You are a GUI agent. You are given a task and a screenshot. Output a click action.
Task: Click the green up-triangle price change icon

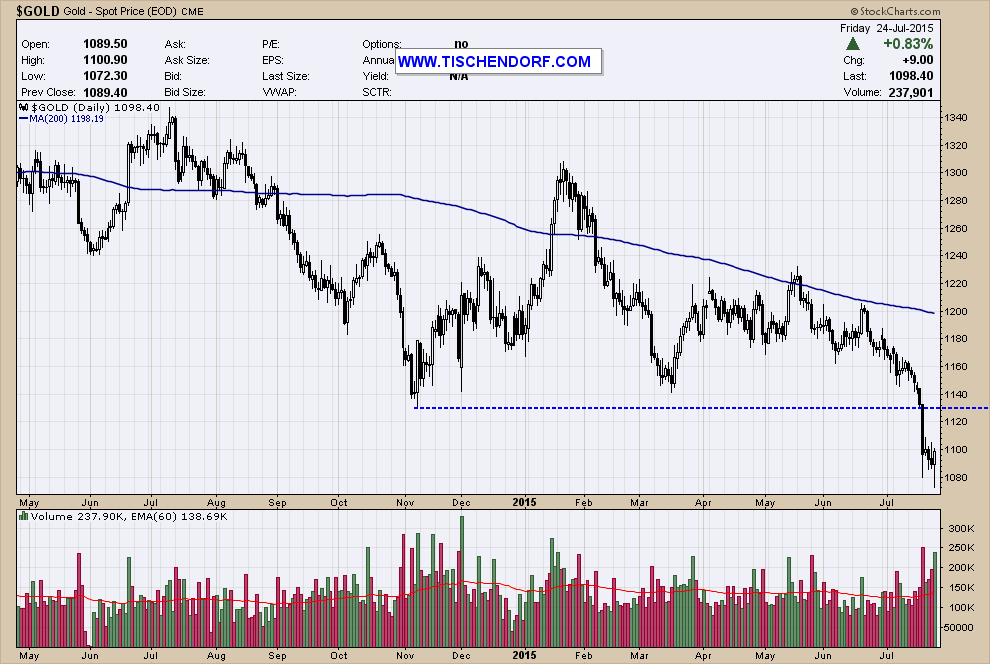pyautogui.click(x=852, y=44)
